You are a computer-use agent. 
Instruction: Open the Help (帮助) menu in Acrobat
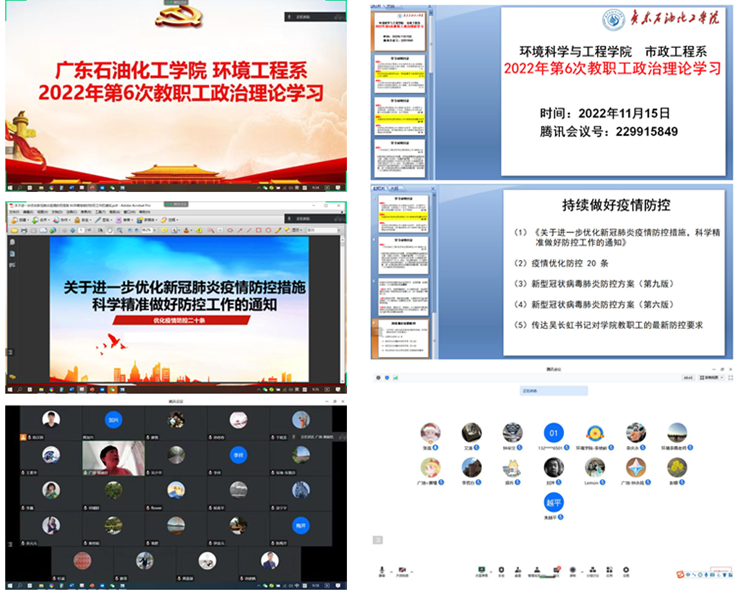(x=144, y=212)
